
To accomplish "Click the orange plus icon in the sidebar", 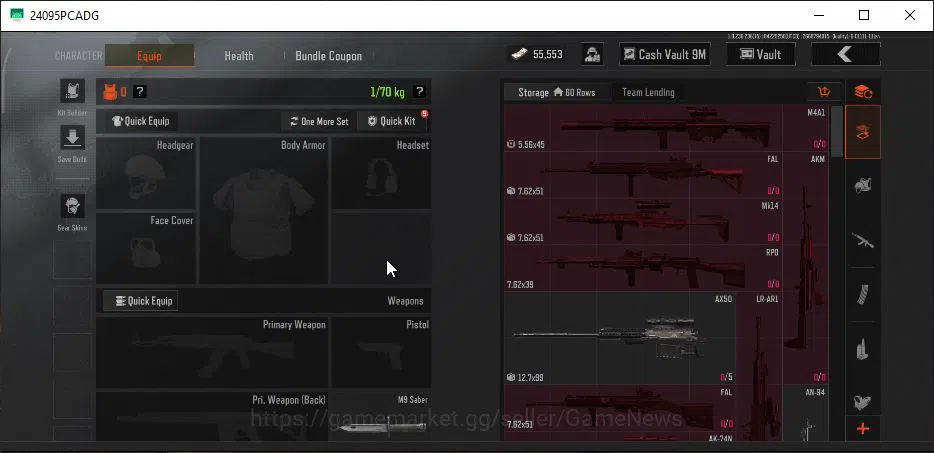I will 863,429.
